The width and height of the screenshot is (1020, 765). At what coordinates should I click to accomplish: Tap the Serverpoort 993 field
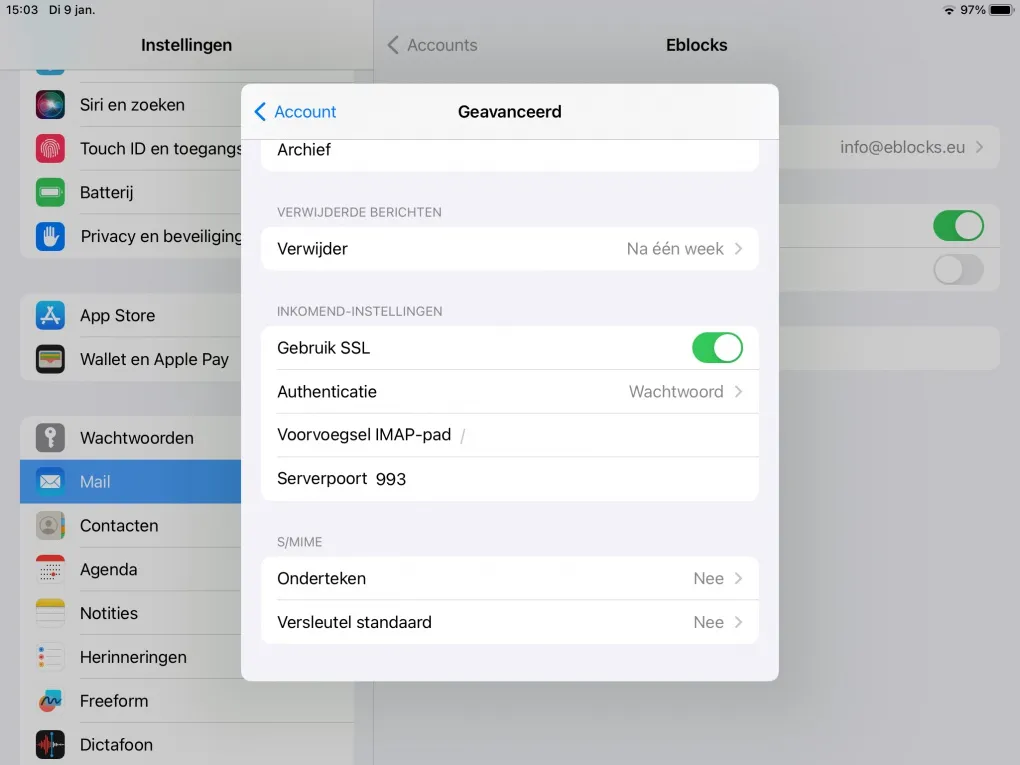[560, 479]
